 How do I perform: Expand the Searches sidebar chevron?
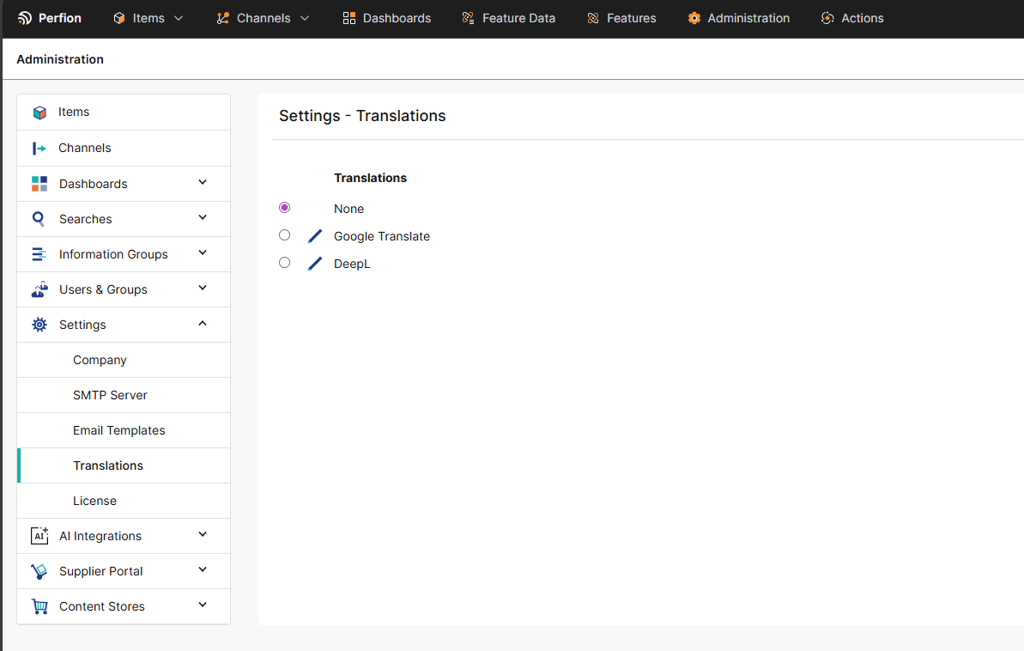tap(202, 217)
